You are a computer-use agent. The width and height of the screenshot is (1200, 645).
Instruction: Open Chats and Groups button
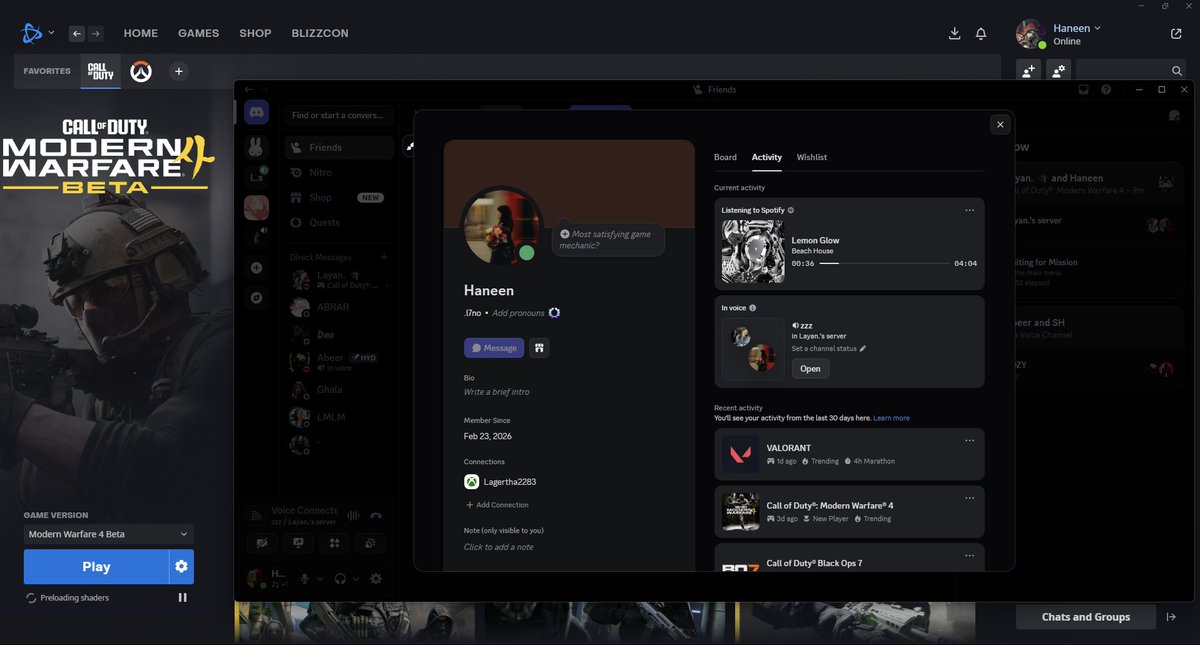point(1086,617)
